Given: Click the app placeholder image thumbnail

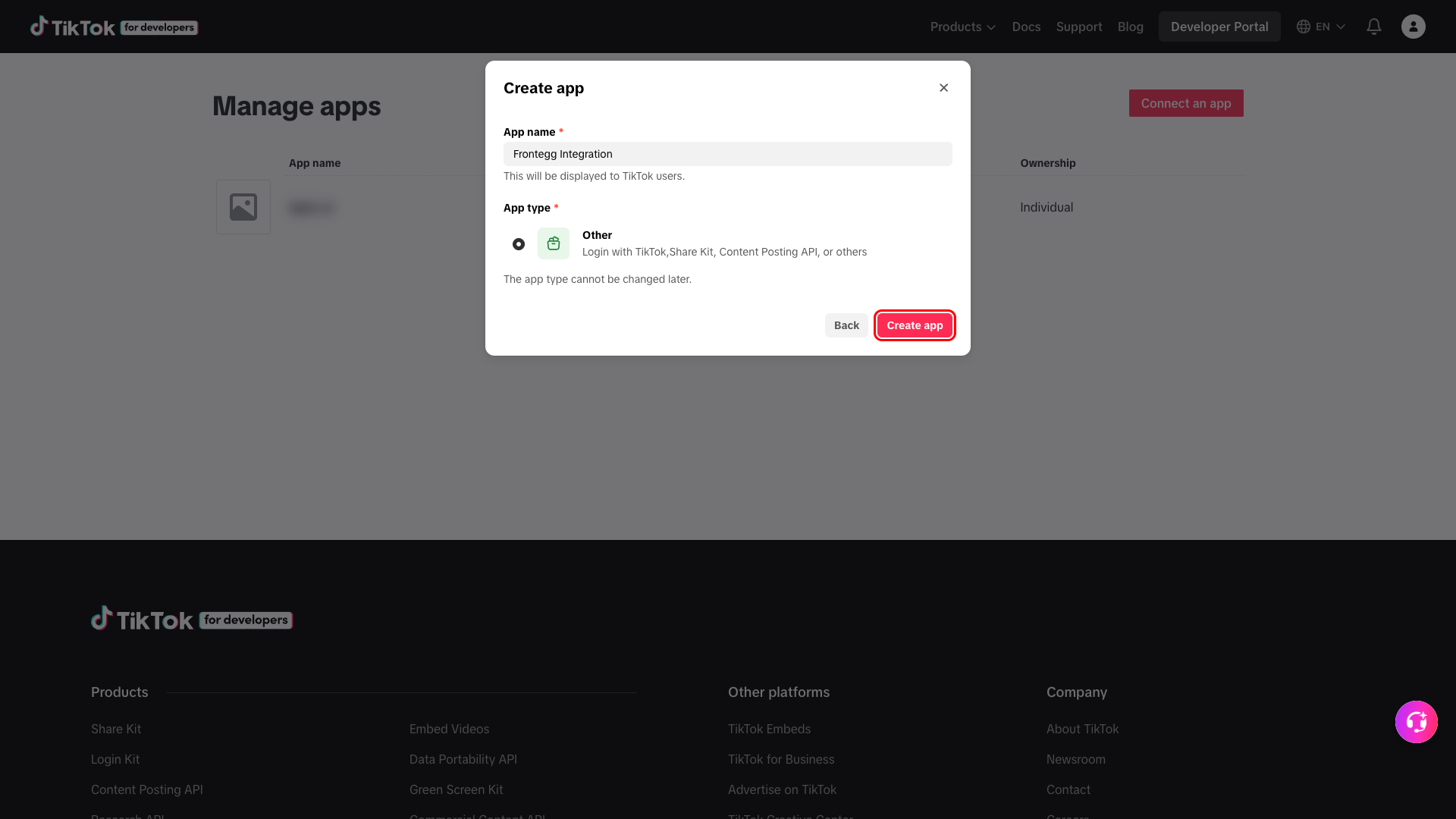Looking at the screenshot, I should (x=243, y=207).
